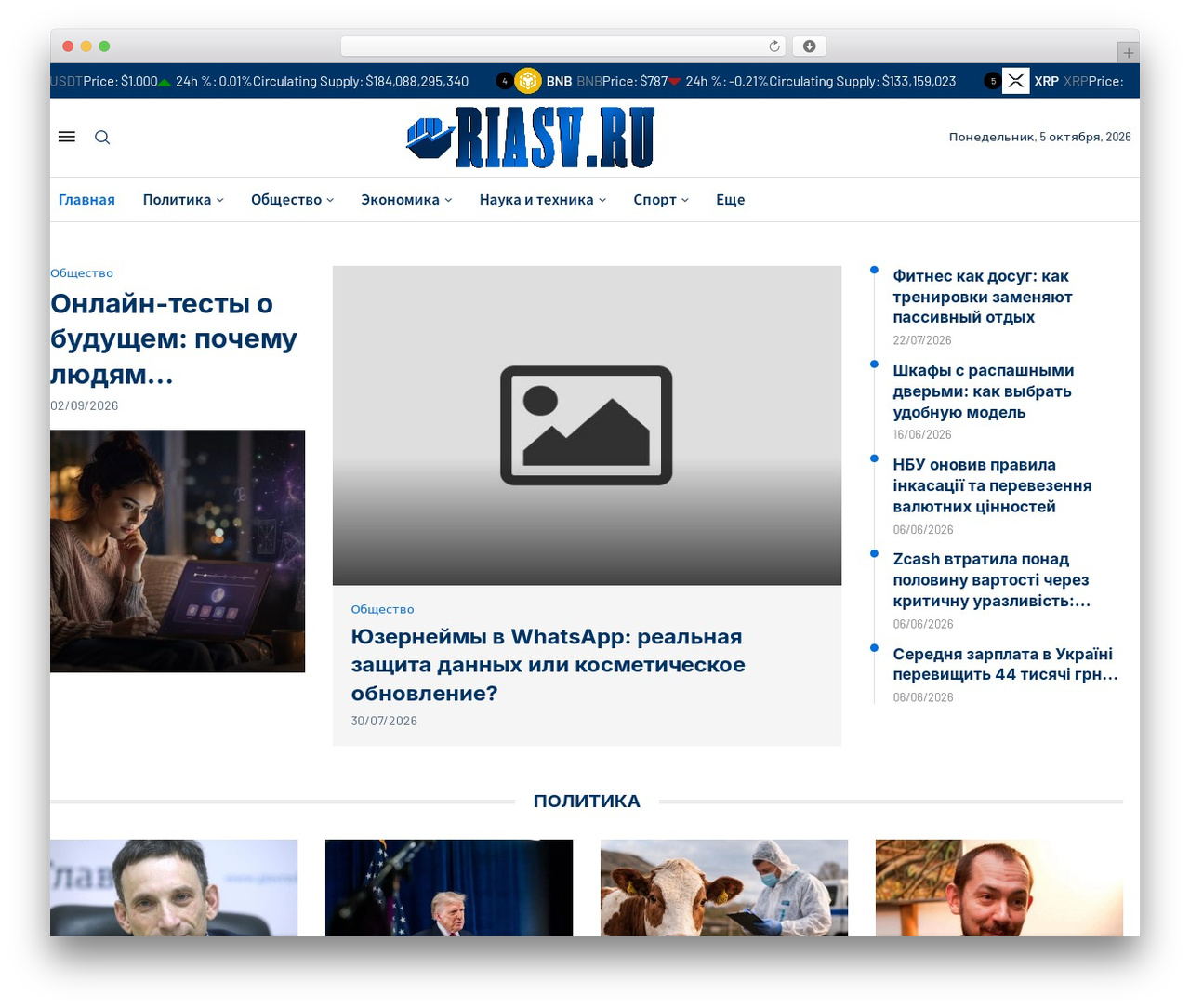Click the date 'Понедельник, 5 октября, 2026'
Image resolution: width=1190 pixels, height=1008 pixels.
[1040, 137]
